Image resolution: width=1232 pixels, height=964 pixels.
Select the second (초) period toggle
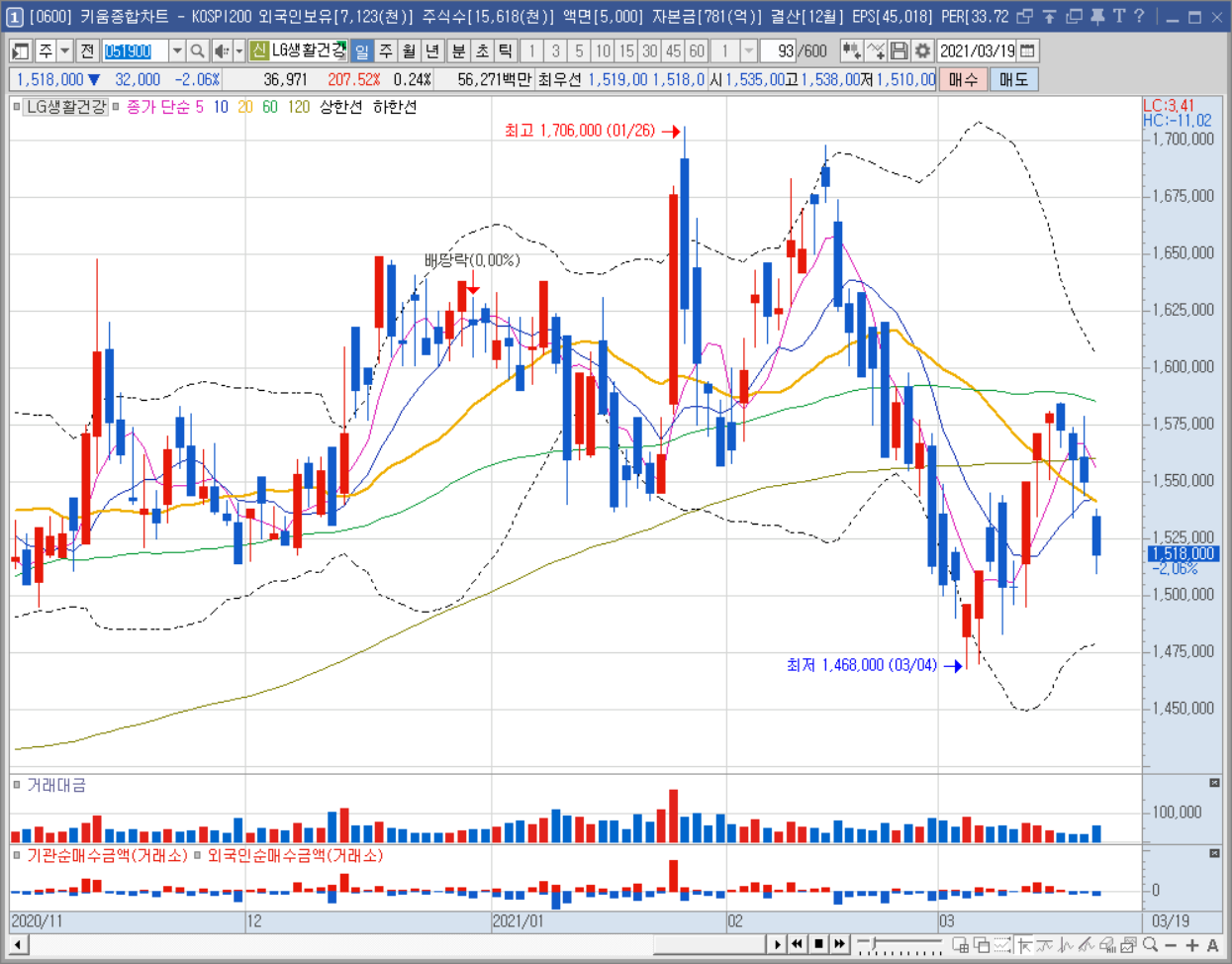pyautogui.click(x=482, y=50)
